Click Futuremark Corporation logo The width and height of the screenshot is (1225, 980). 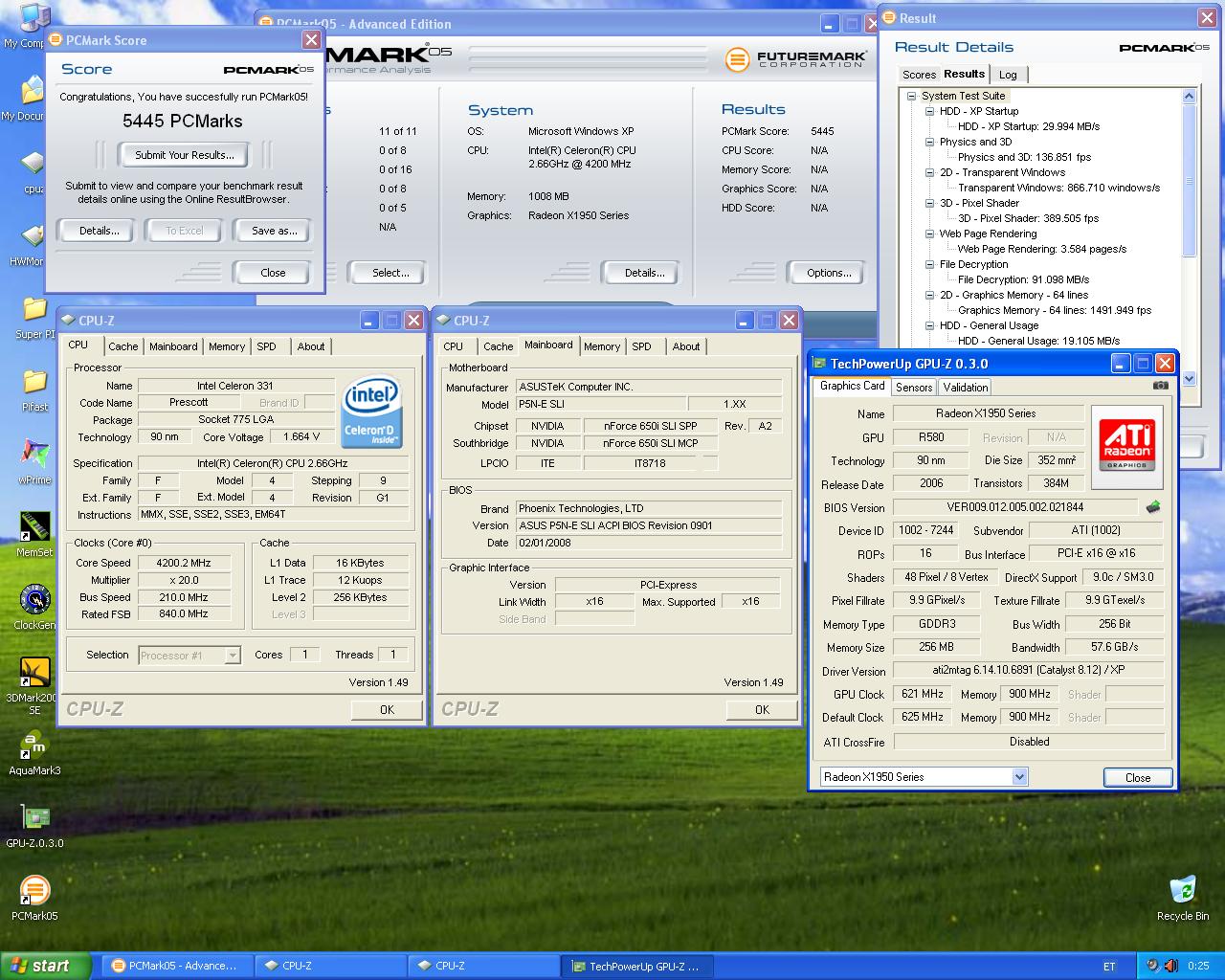(x=796, y=59)
